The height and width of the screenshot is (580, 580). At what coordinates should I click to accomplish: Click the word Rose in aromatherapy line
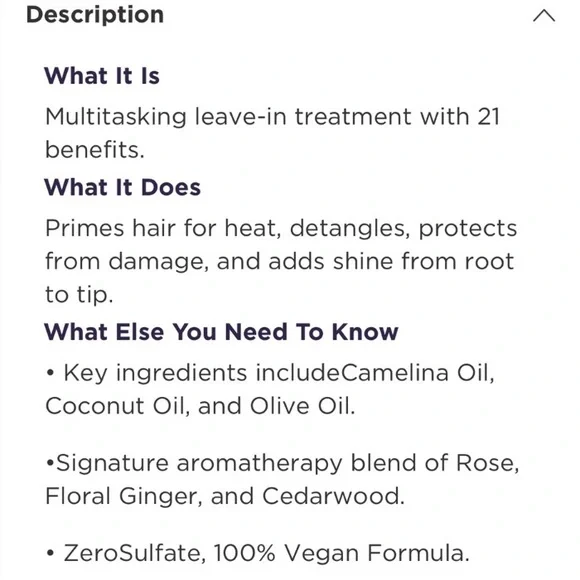tap(488, 463)
